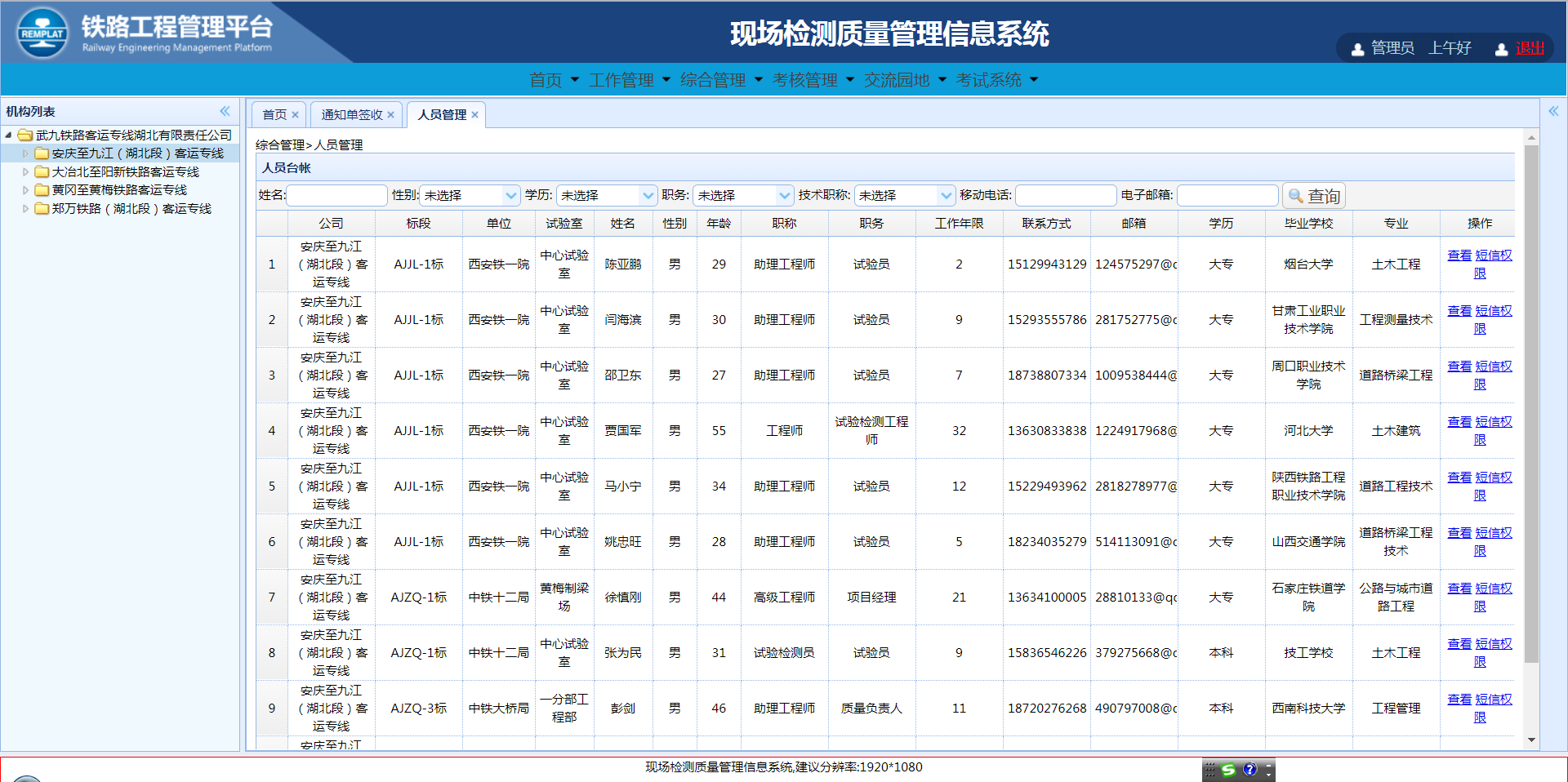
Task: Click into the 姓名 input field
Action: coord(337,195)
